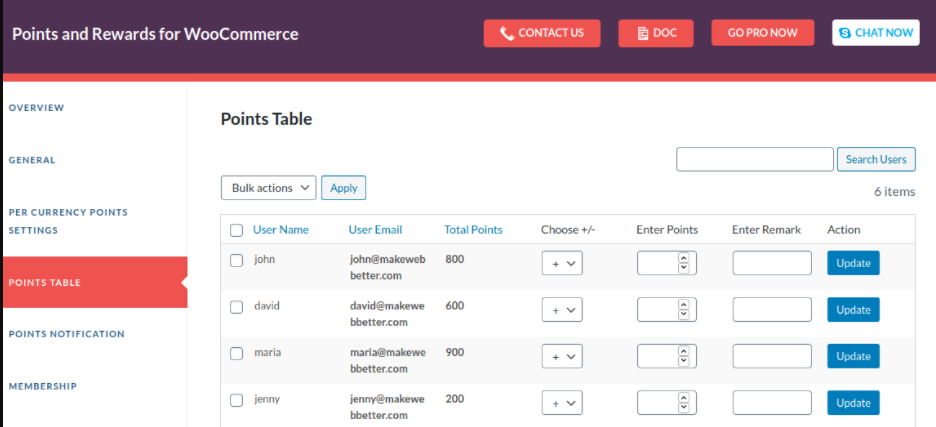This screenshot has height=427, width=936.
Task: Select the checkbox next to maria
Action: pyautogui.click(x=237, y=353)
